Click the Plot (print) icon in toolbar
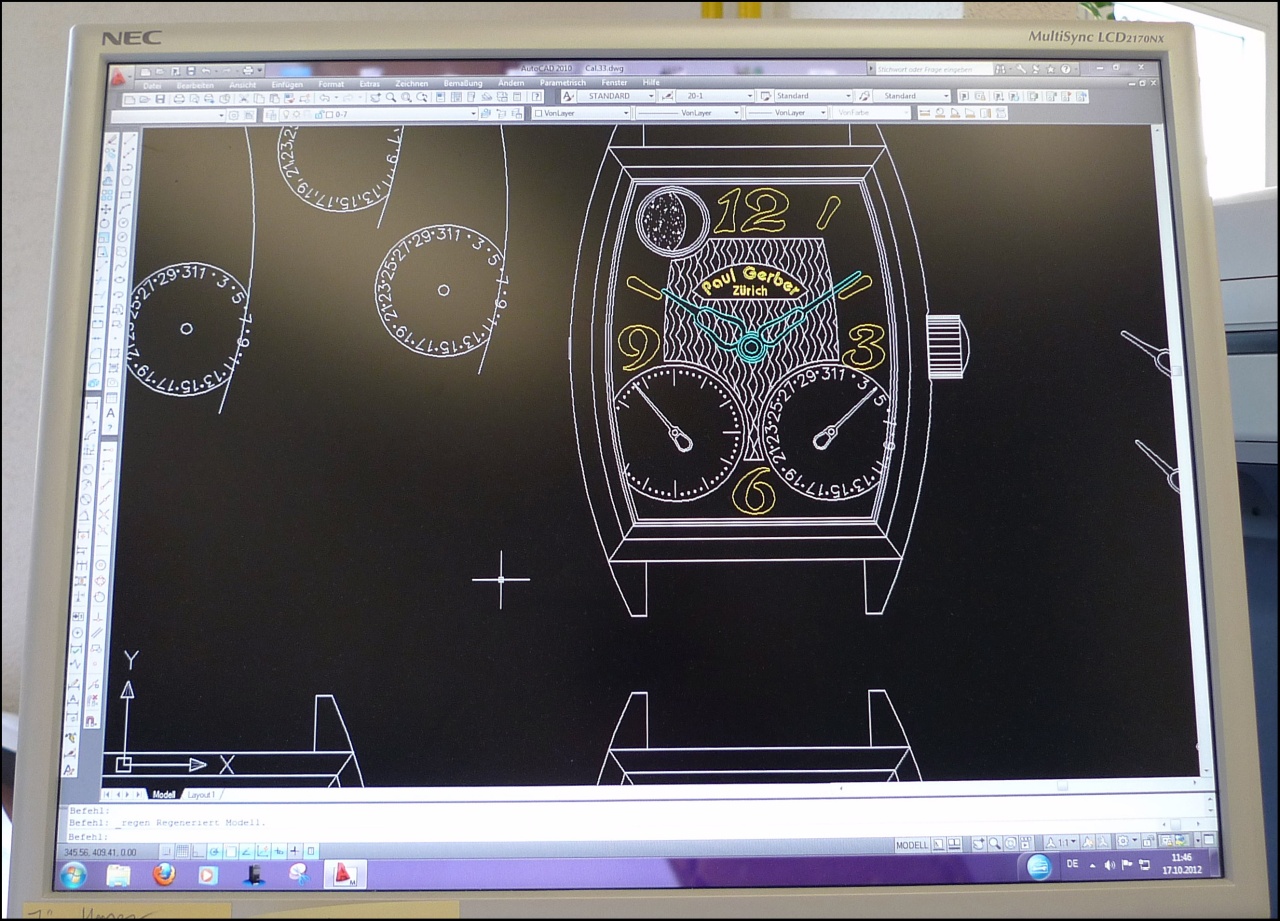Image resolution: width=1280 pixels, height=921 pixels. point(178,98)
